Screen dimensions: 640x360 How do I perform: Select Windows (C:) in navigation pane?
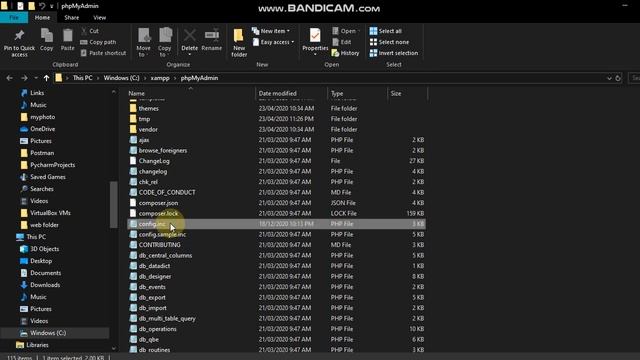click(x=55, y=333)
